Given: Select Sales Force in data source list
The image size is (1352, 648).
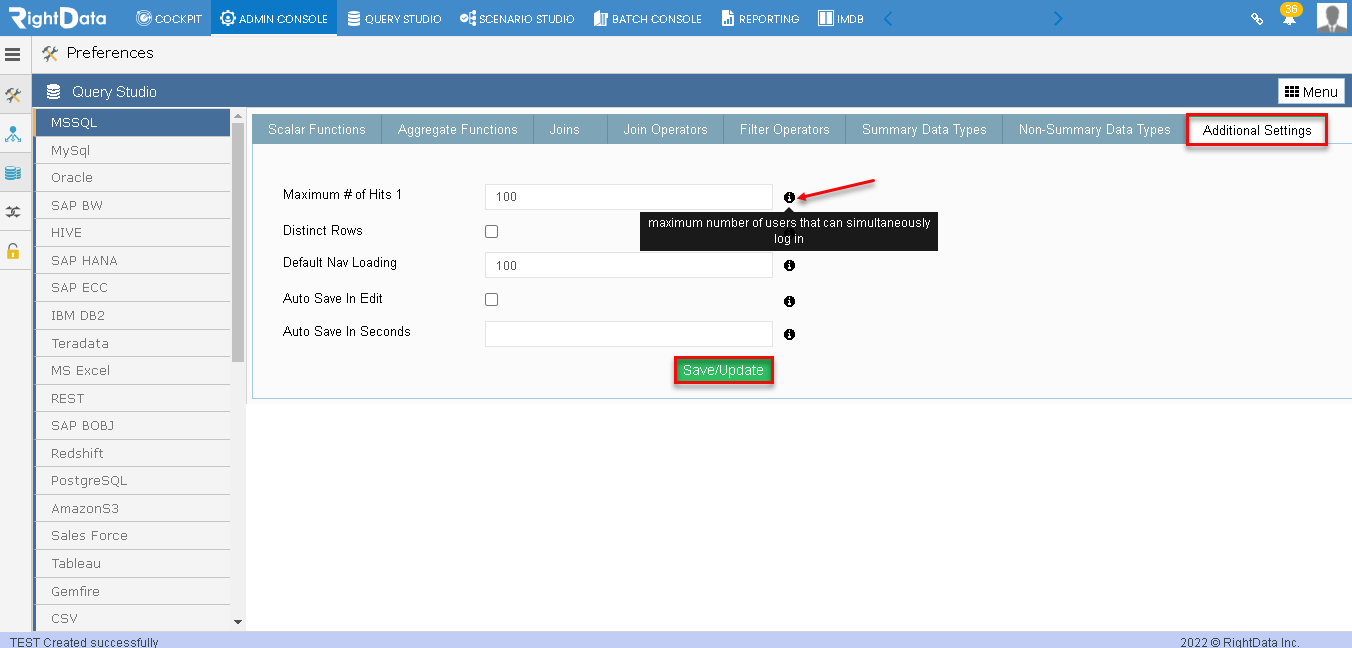Looking at the screenshot, I should click(x=132, y=535).
